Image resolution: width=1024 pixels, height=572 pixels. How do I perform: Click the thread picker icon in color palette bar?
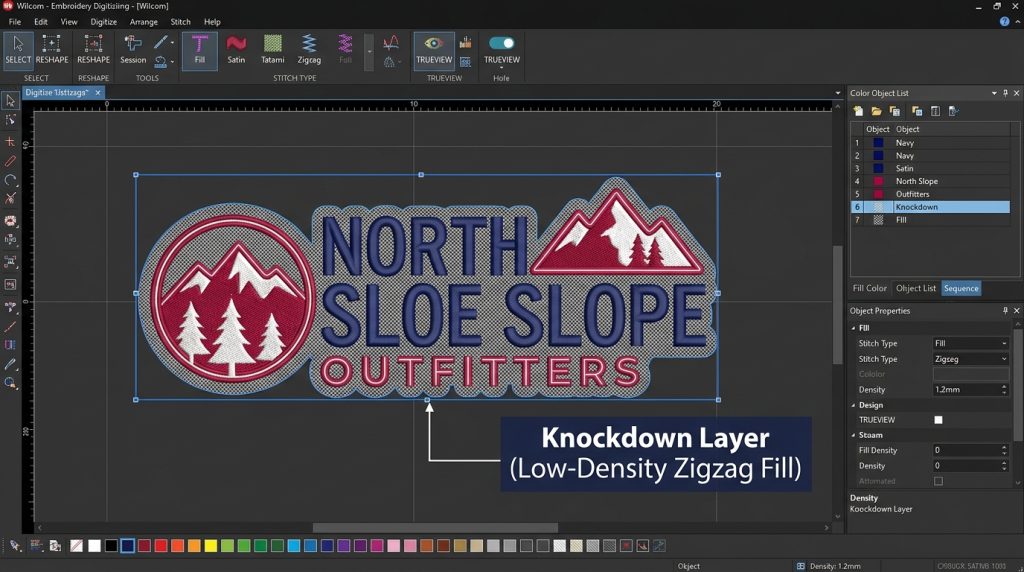tap(15, 545)
